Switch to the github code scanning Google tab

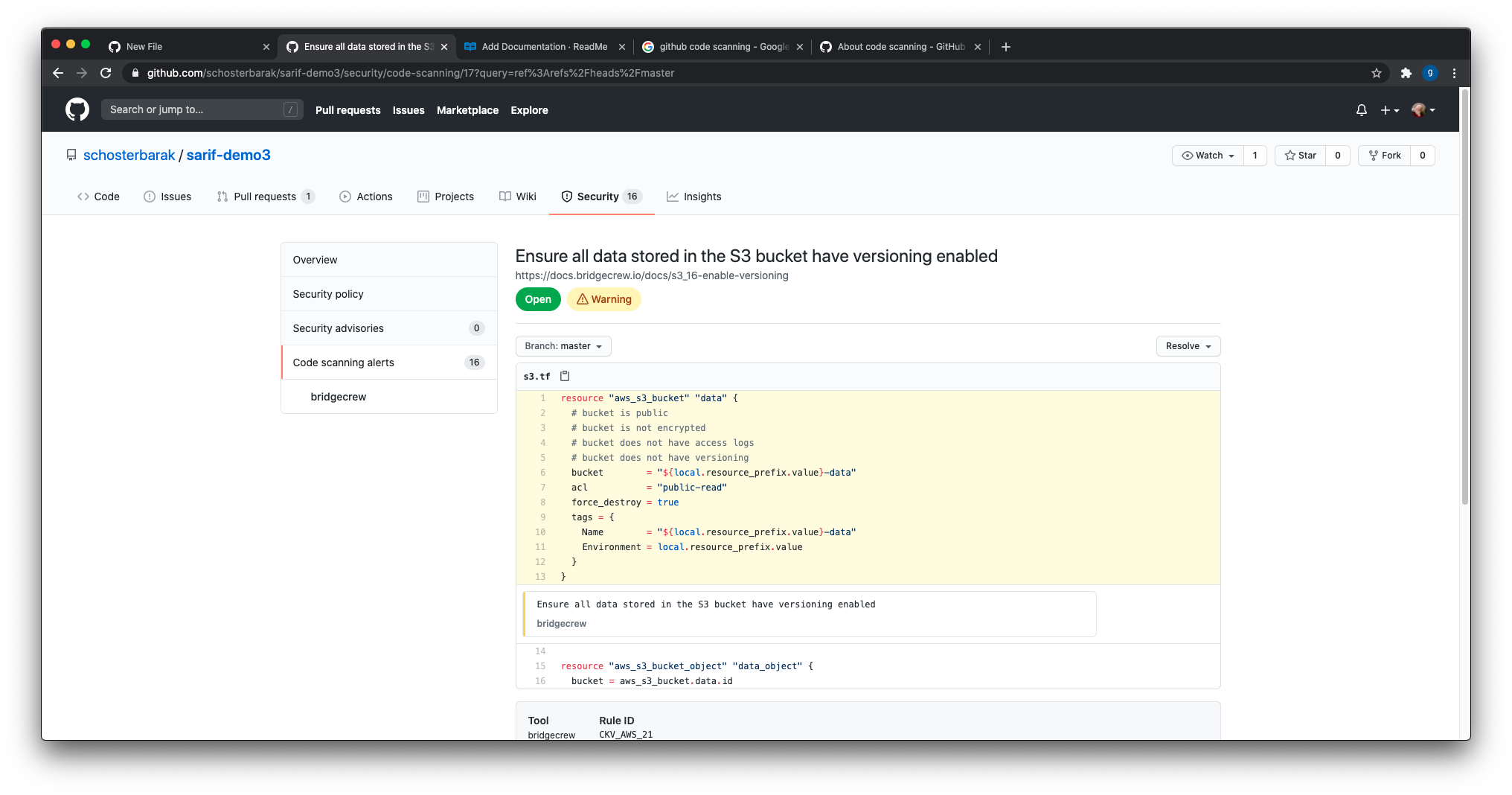pyautogui.click(x=722, y=46)
